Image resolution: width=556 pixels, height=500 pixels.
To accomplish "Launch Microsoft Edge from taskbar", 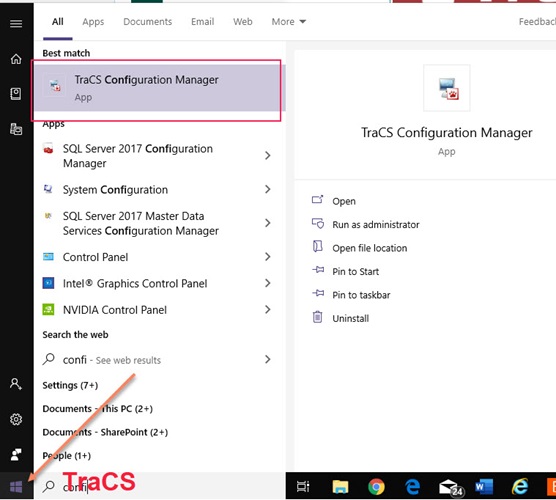I will click(412, 487).
